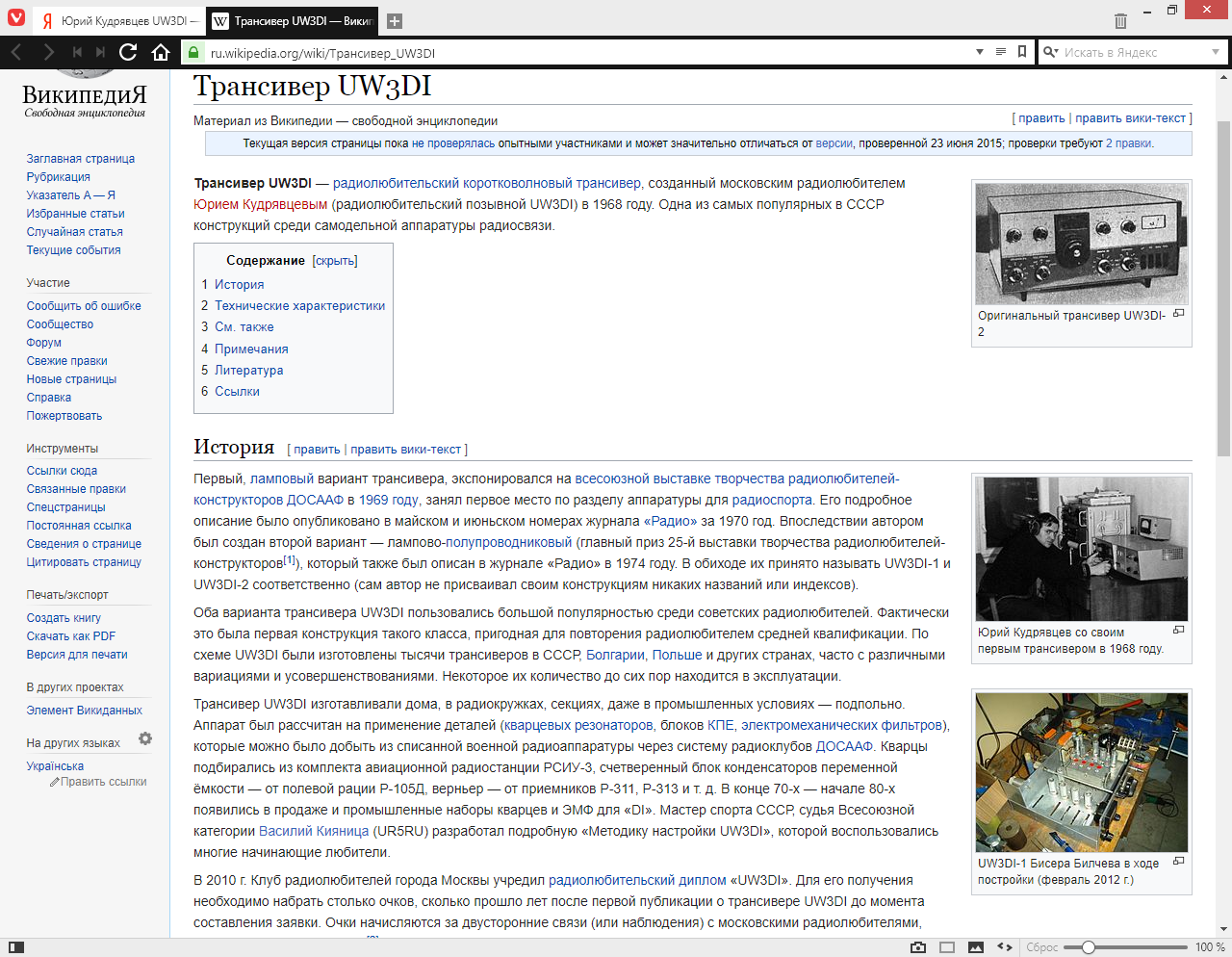Toggle image loading in the status bar
This screenshot has height=957, width=1232.
click(x=976, y=947)
